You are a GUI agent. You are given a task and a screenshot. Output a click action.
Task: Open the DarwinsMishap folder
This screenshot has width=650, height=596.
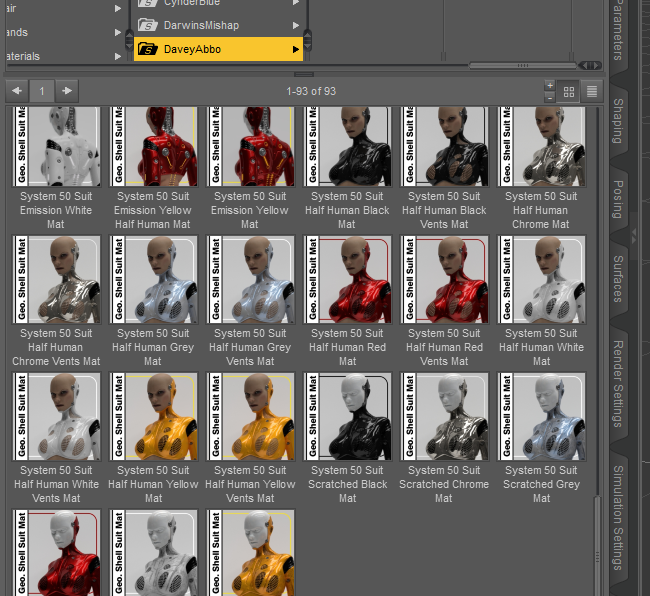point(218,25)
